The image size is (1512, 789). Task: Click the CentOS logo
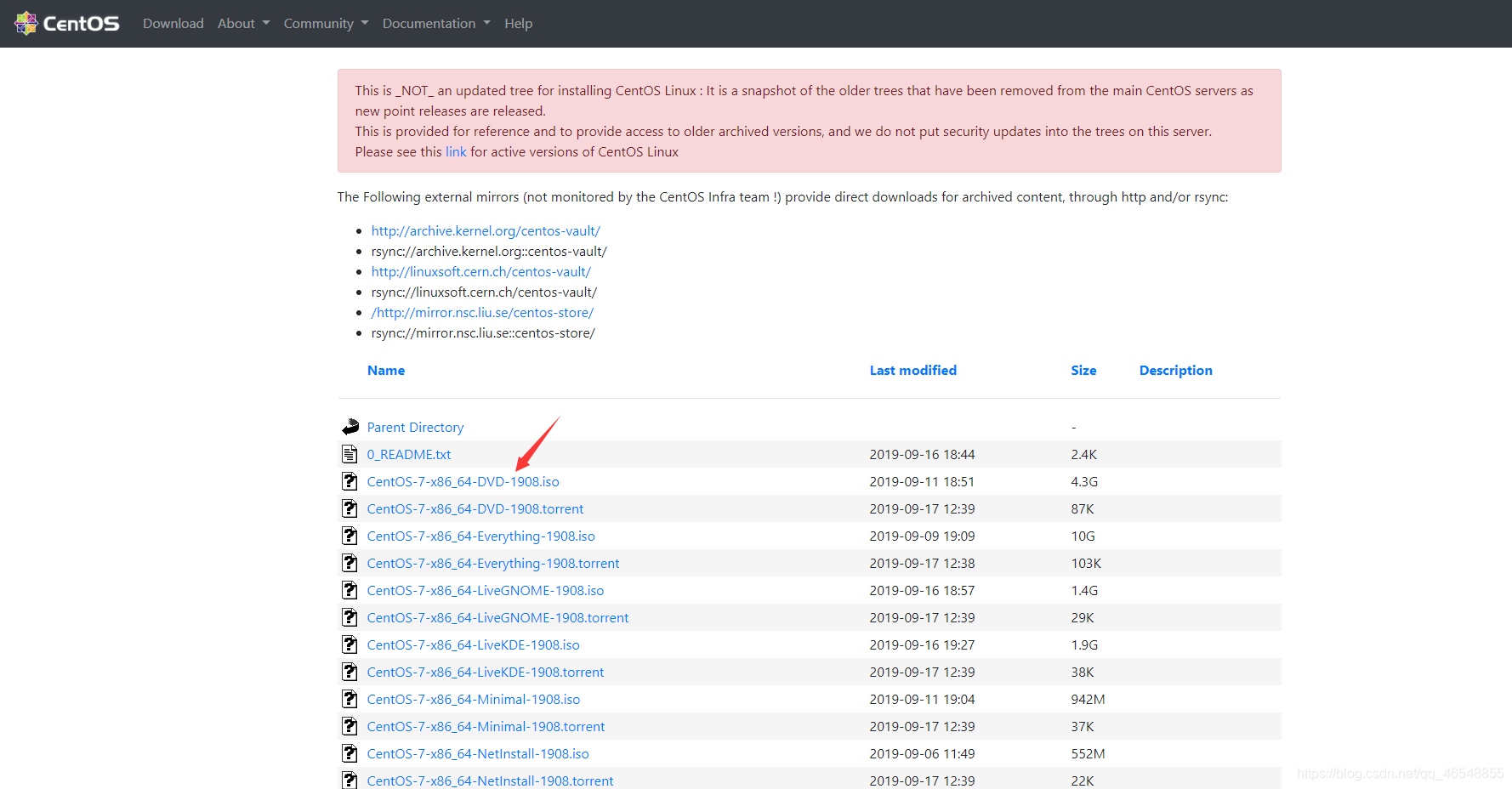click(67, 23)
